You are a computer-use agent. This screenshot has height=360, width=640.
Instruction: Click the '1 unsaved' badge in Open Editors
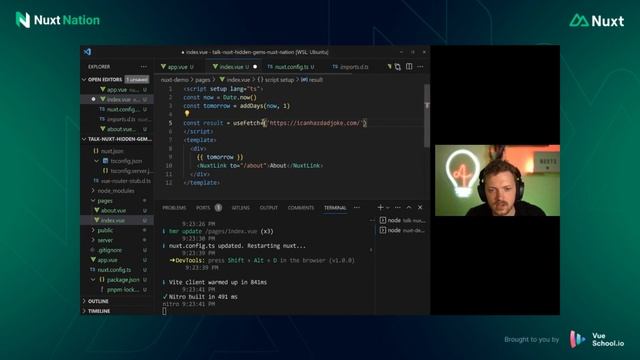(137, 80)
